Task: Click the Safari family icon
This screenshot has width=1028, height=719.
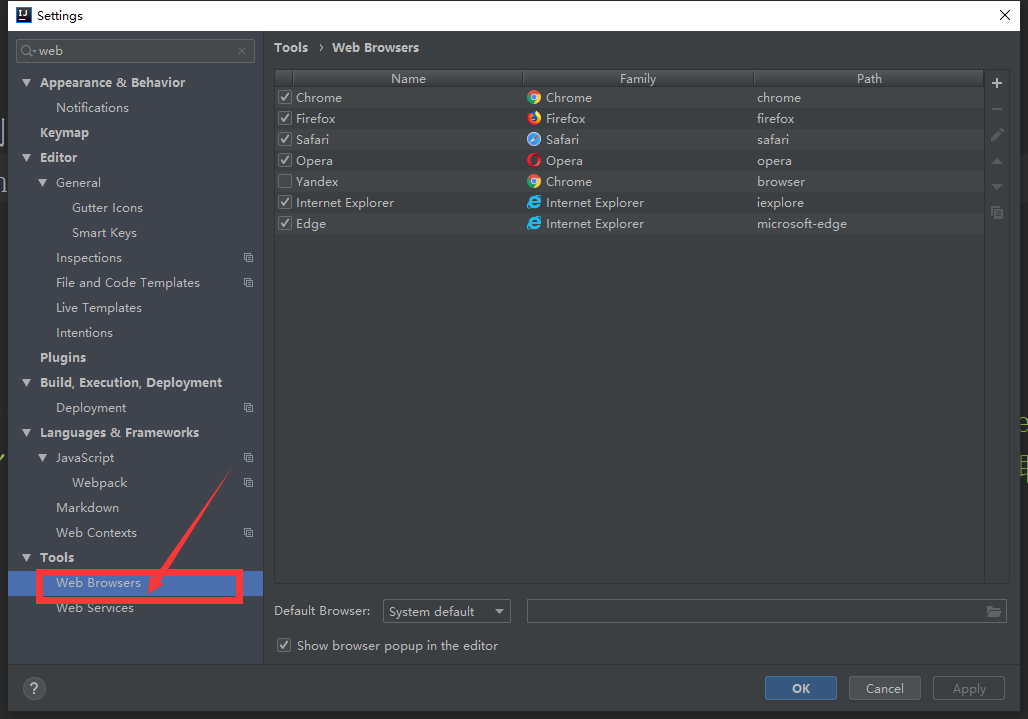Action: [x=534, y=140]
